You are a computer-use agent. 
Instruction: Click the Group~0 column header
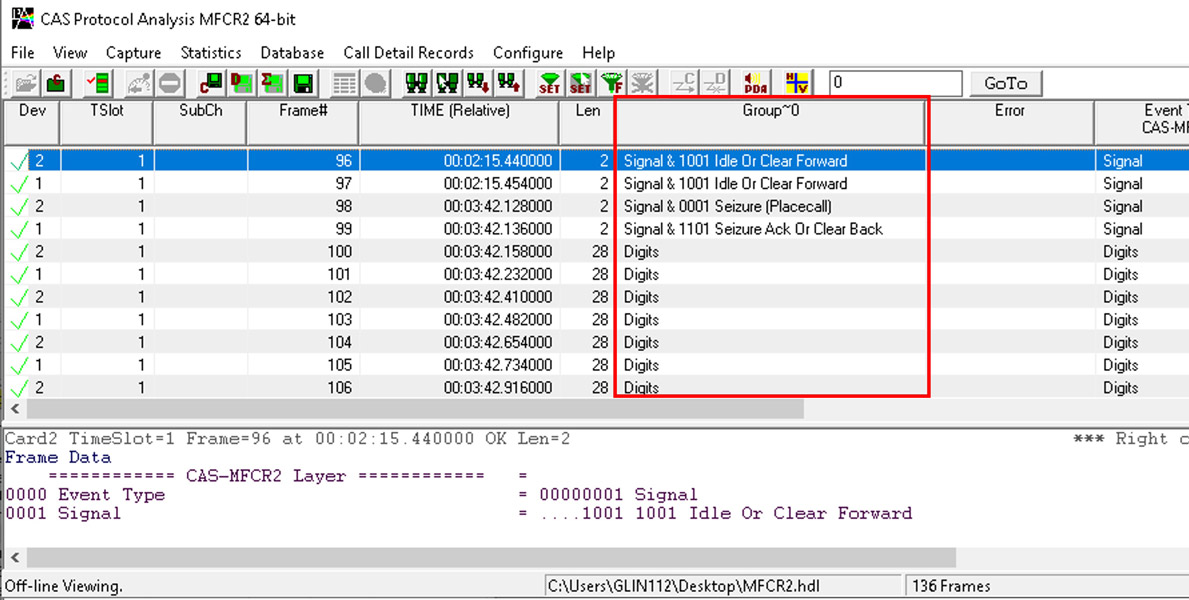click(x=770, y=122)
